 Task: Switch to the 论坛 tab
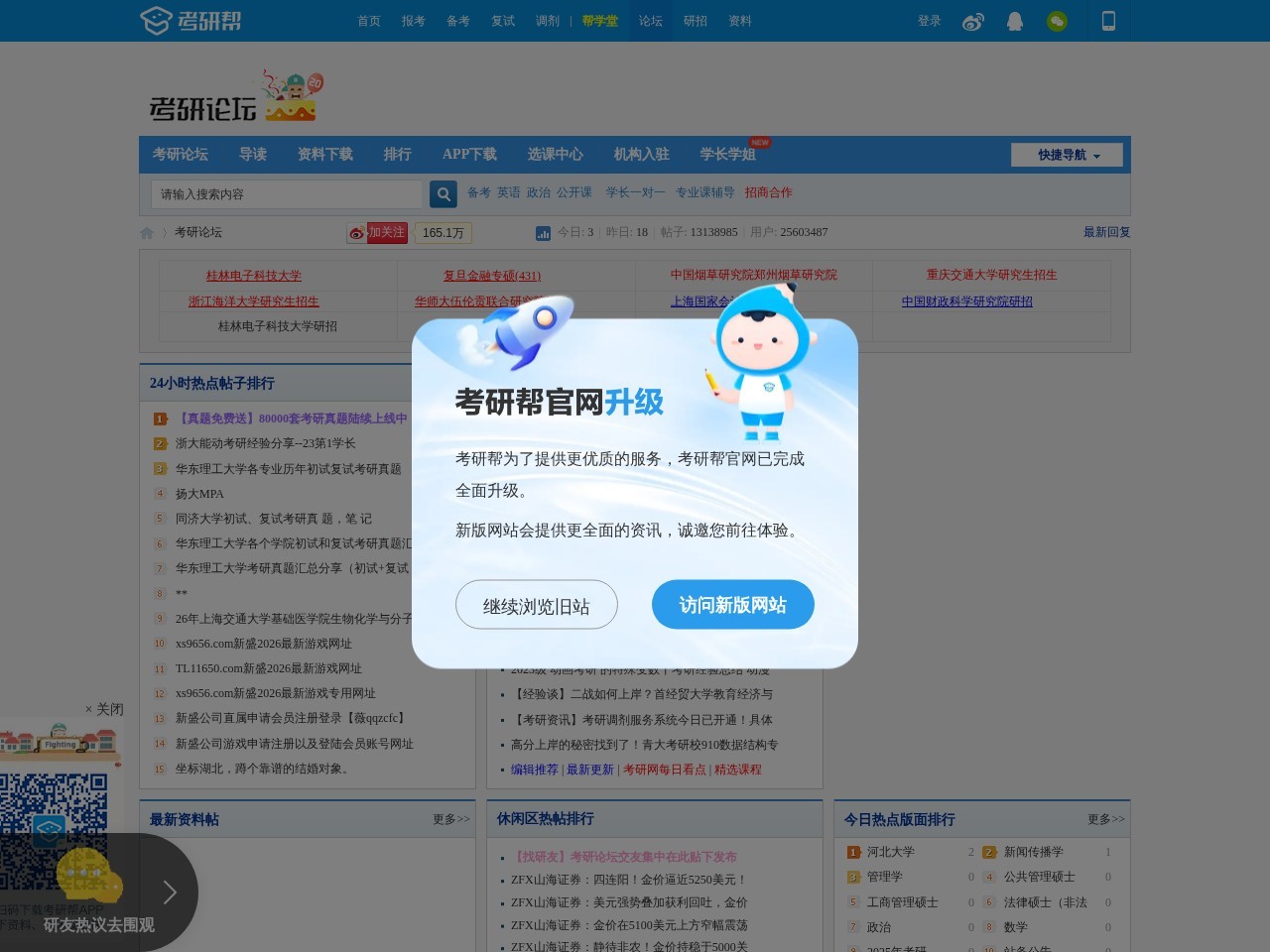pos(650,20)
